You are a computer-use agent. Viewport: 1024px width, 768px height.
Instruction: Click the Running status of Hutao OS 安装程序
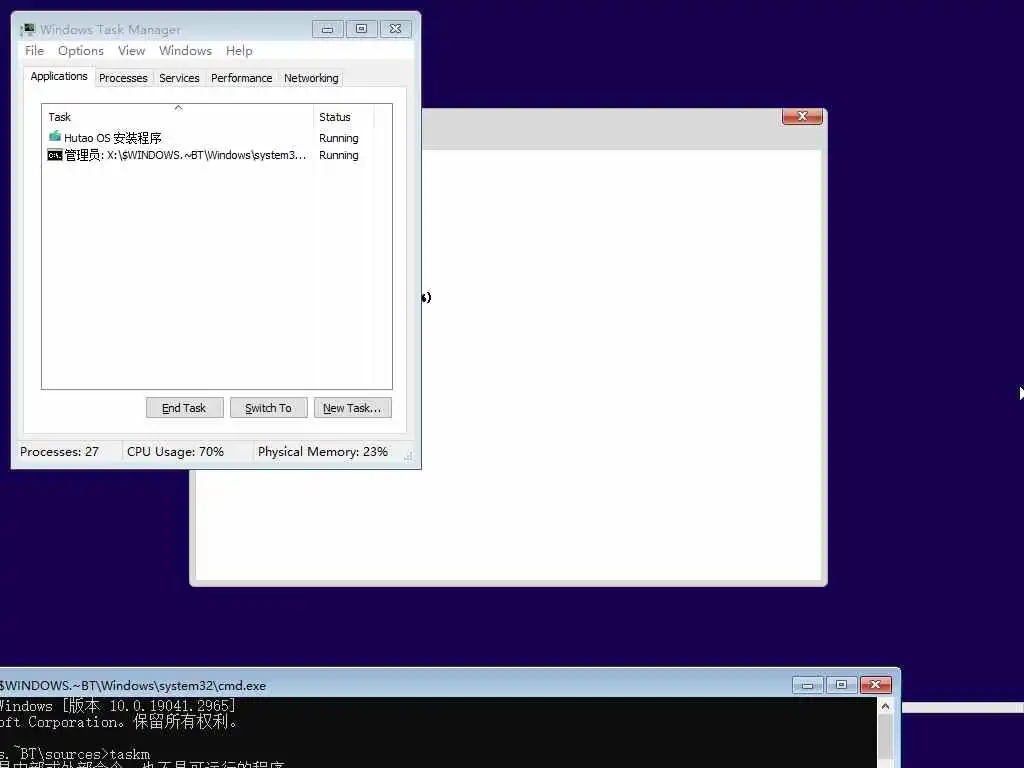[338, 138]
